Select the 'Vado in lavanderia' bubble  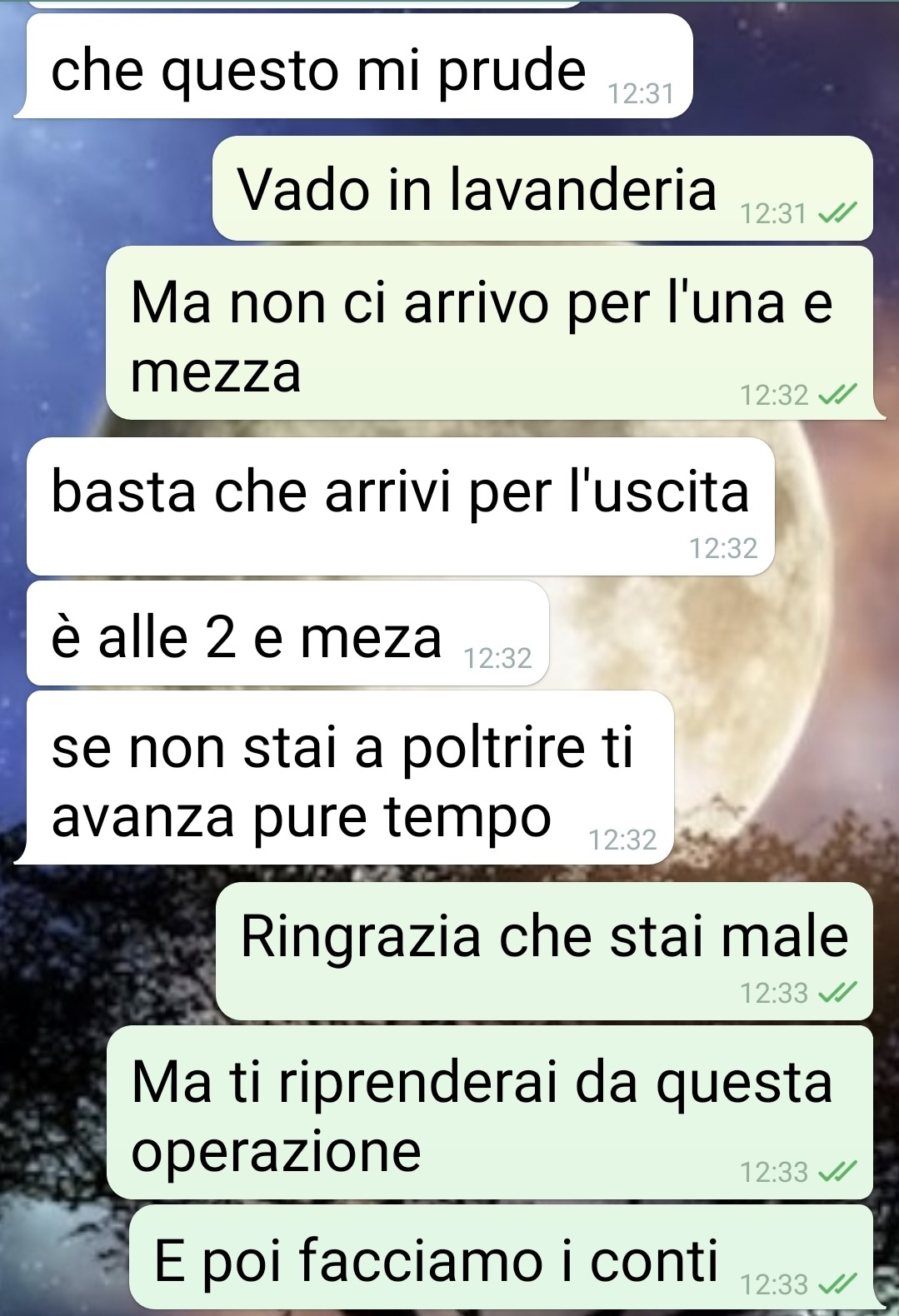click(543, 188)
